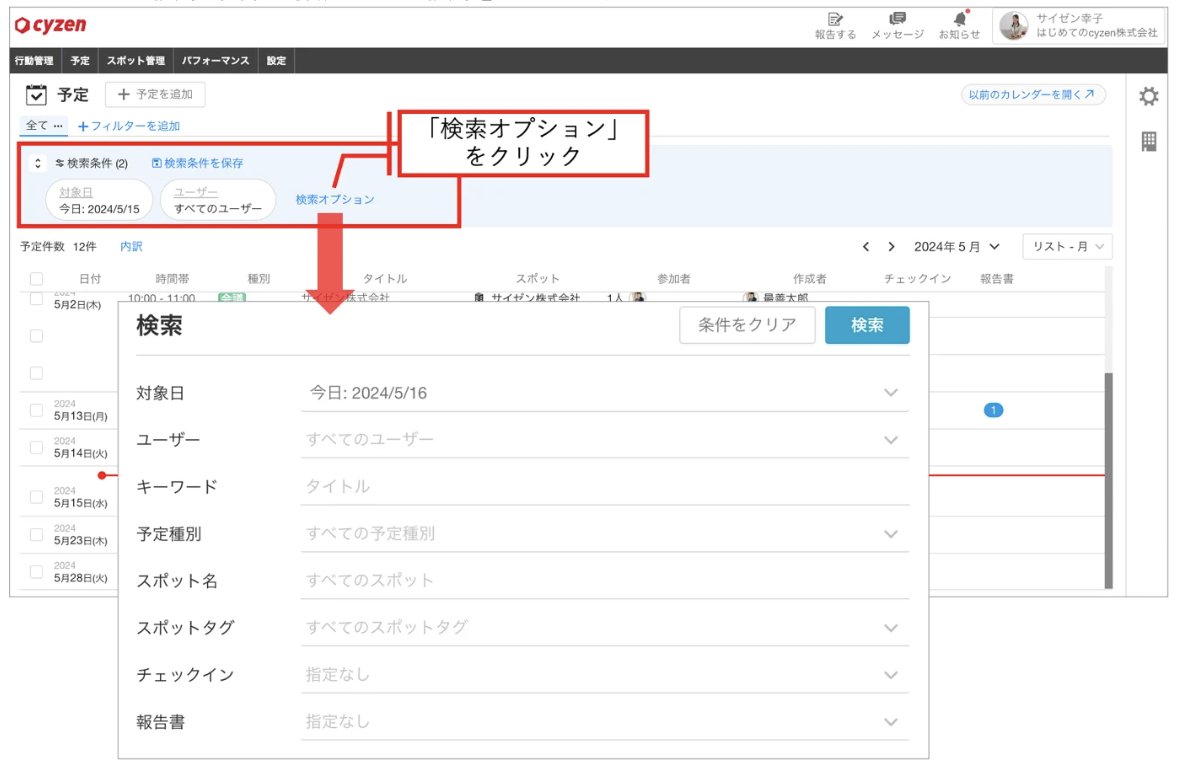Open the 行動管理 menu
Viewport: 1178px width, 768px height.
(x=35, y=61)
